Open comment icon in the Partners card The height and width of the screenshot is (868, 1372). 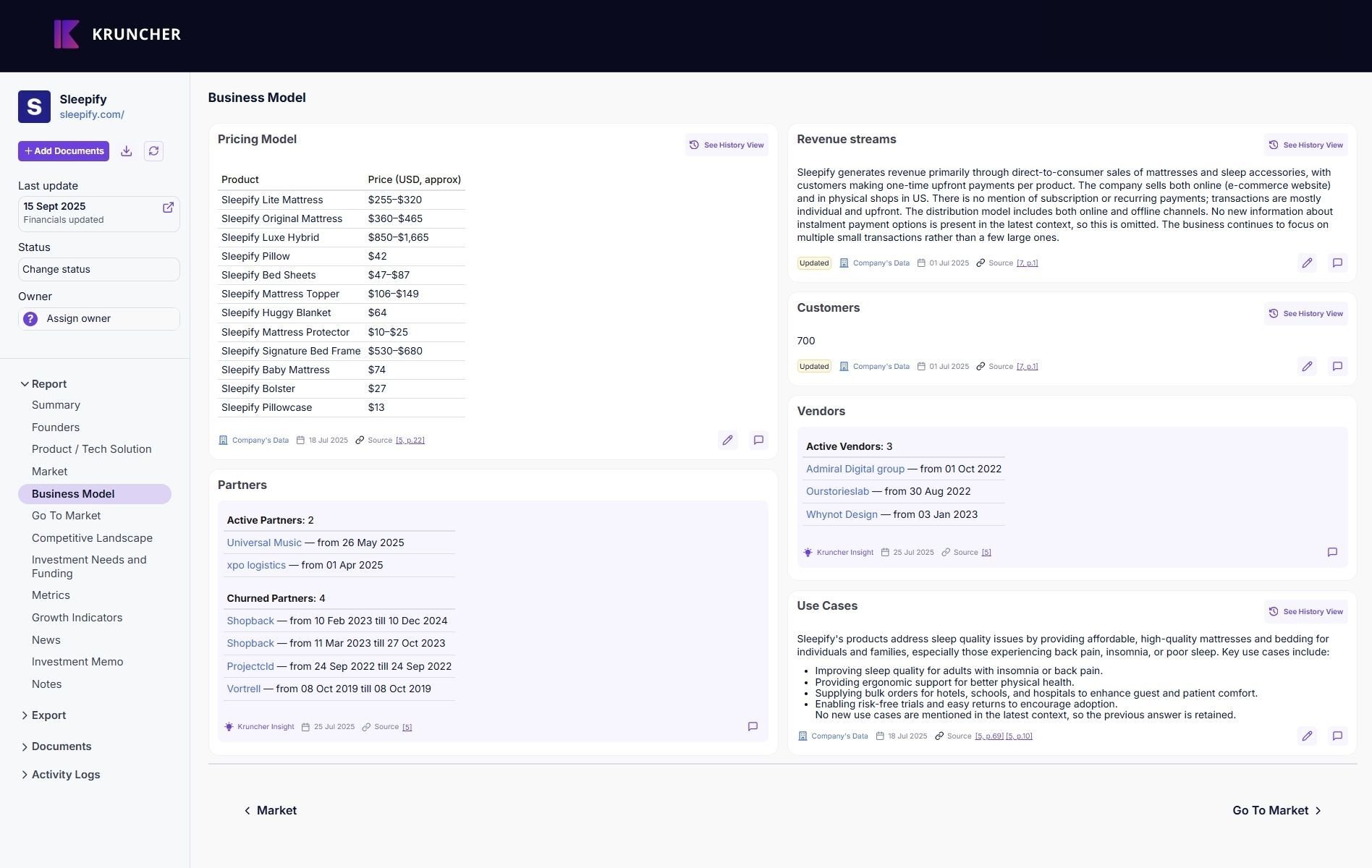click(752, 727)
